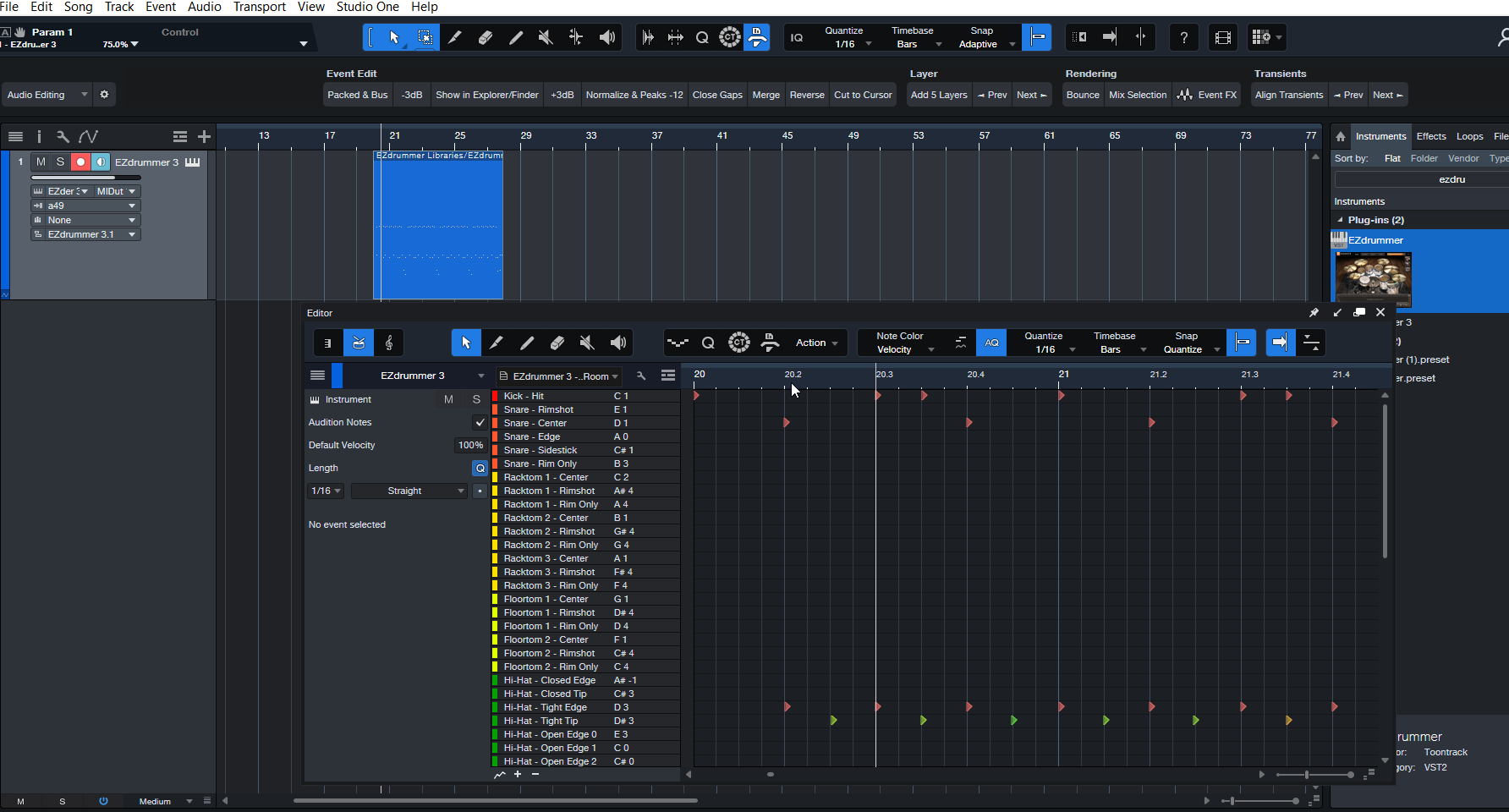Image resolution: width=1509 pixels, height=812 pixels.
Task: Toggle editor autoscroll button
Action: [x=1281, y=343]
